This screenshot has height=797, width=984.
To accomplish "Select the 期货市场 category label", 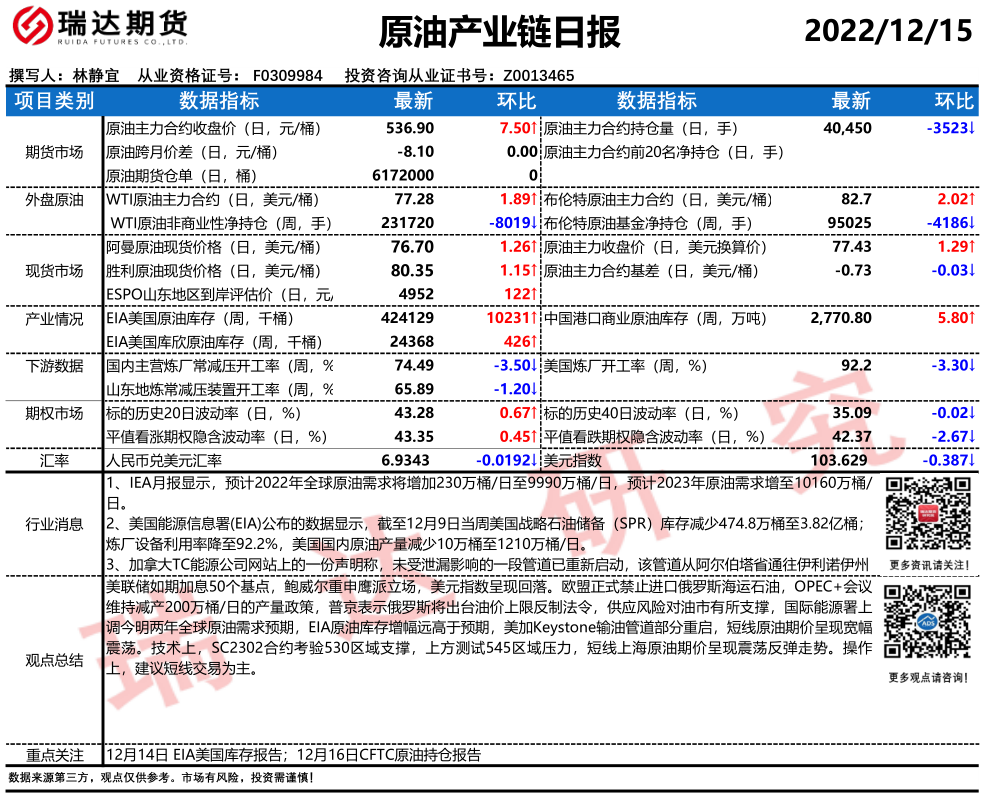I will 54,152.
